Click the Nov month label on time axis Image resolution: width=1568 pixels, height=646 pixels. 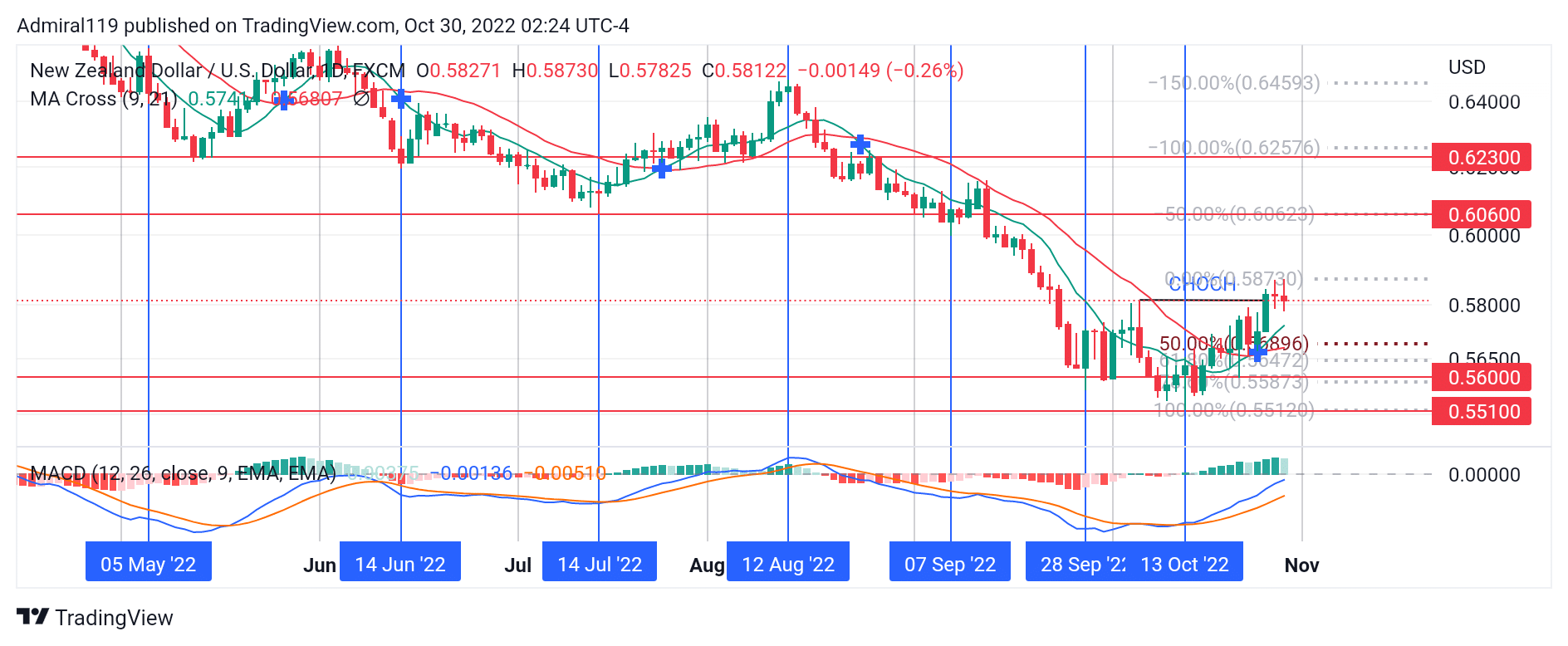click(x=1301, y=565)
